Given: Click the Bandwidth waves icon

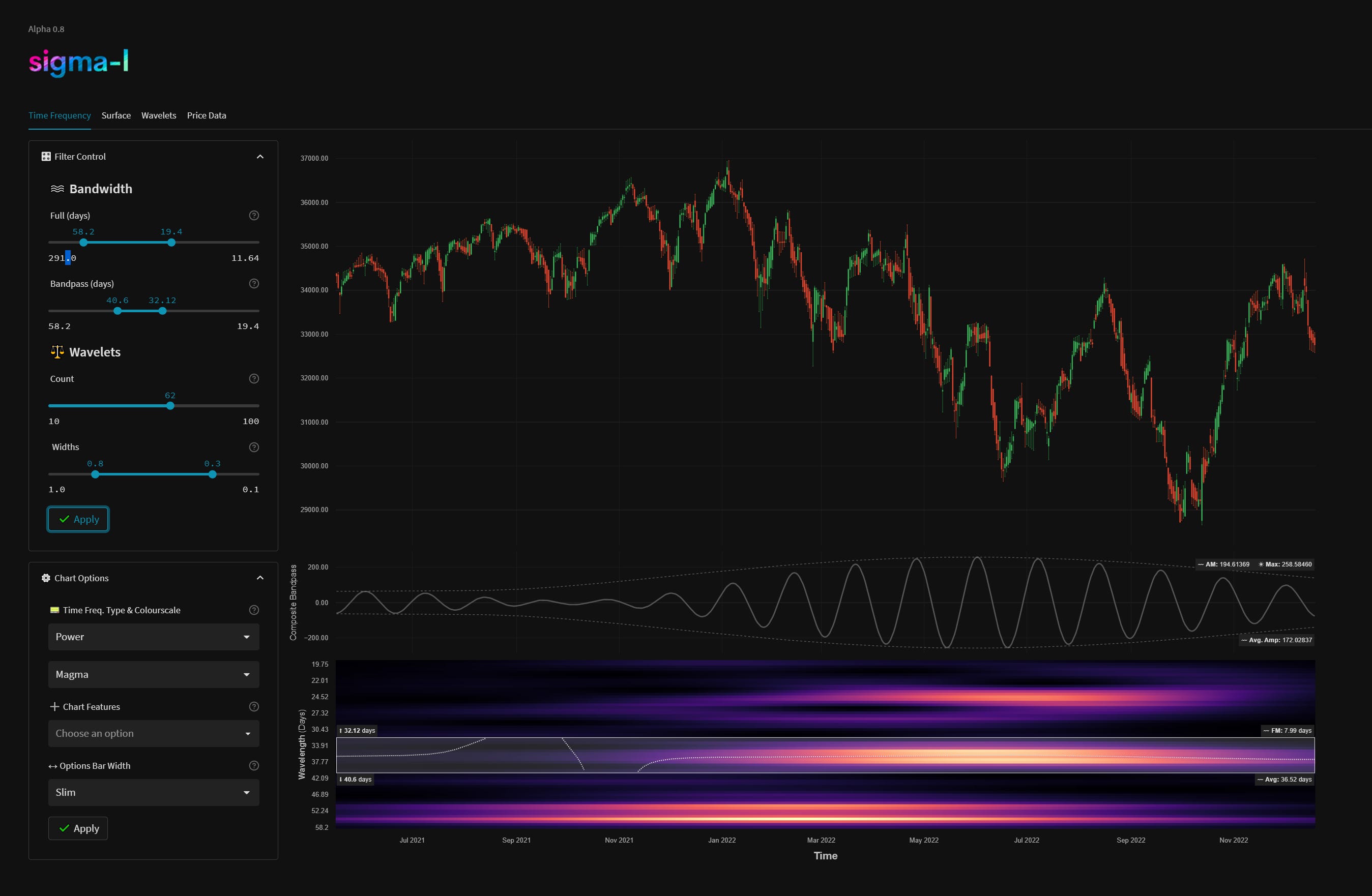Looking at the screenshot, I should click(57, 188).
